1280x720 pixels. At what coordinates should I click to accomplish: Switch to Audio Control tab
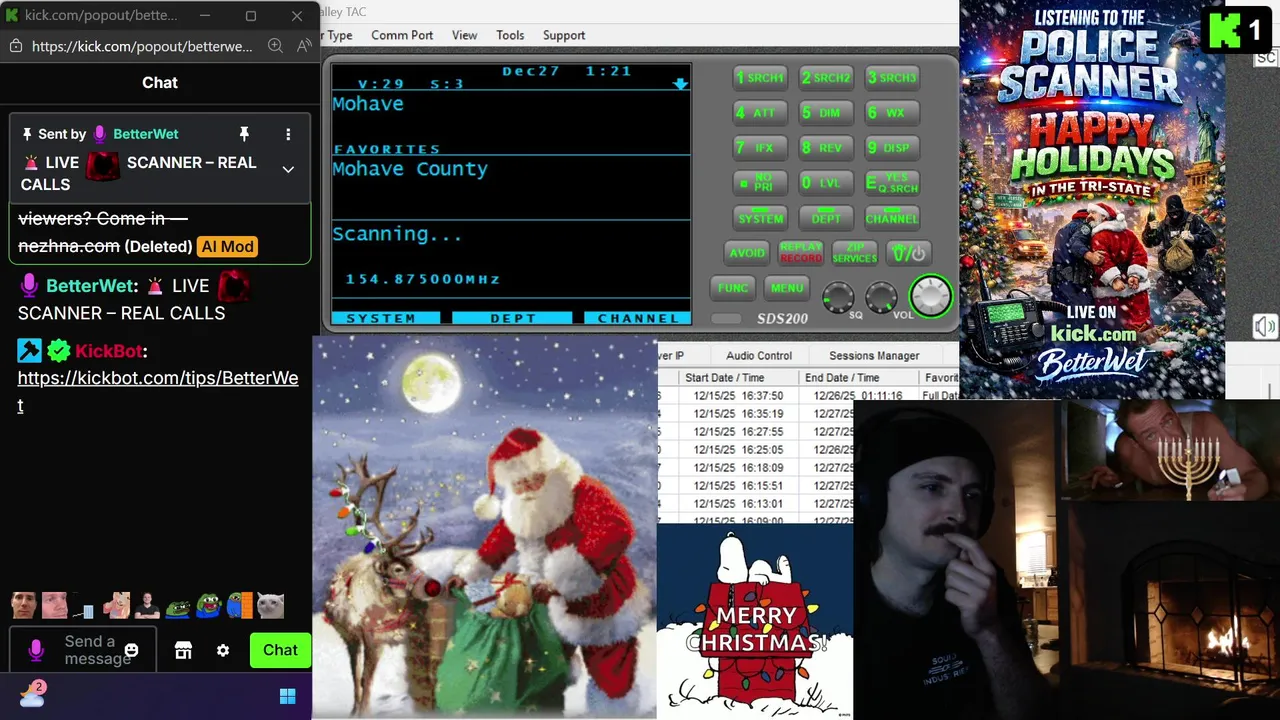click(x=759, y=355)
